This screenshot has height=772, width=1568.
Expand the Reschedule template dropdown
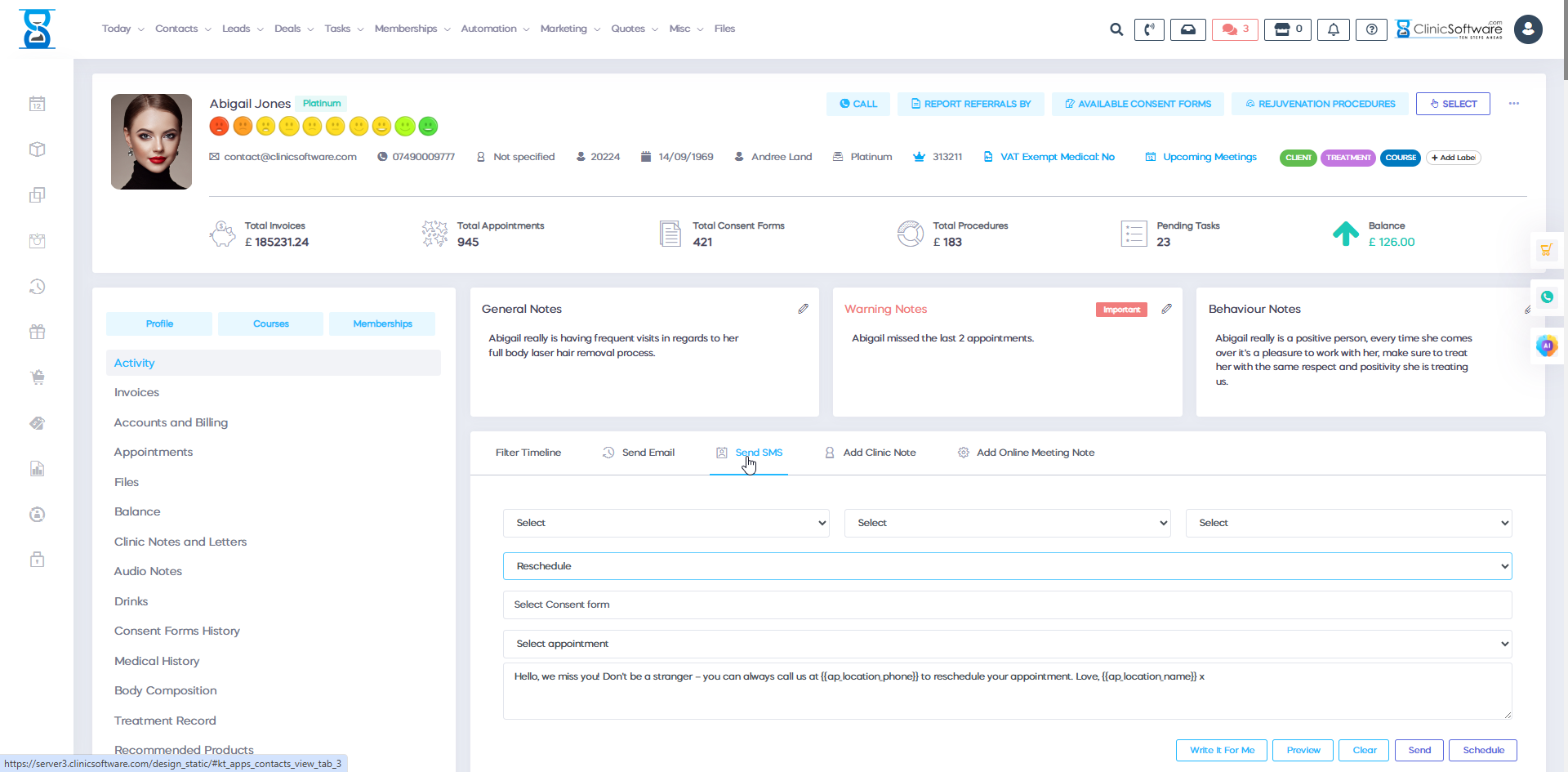1007,566
